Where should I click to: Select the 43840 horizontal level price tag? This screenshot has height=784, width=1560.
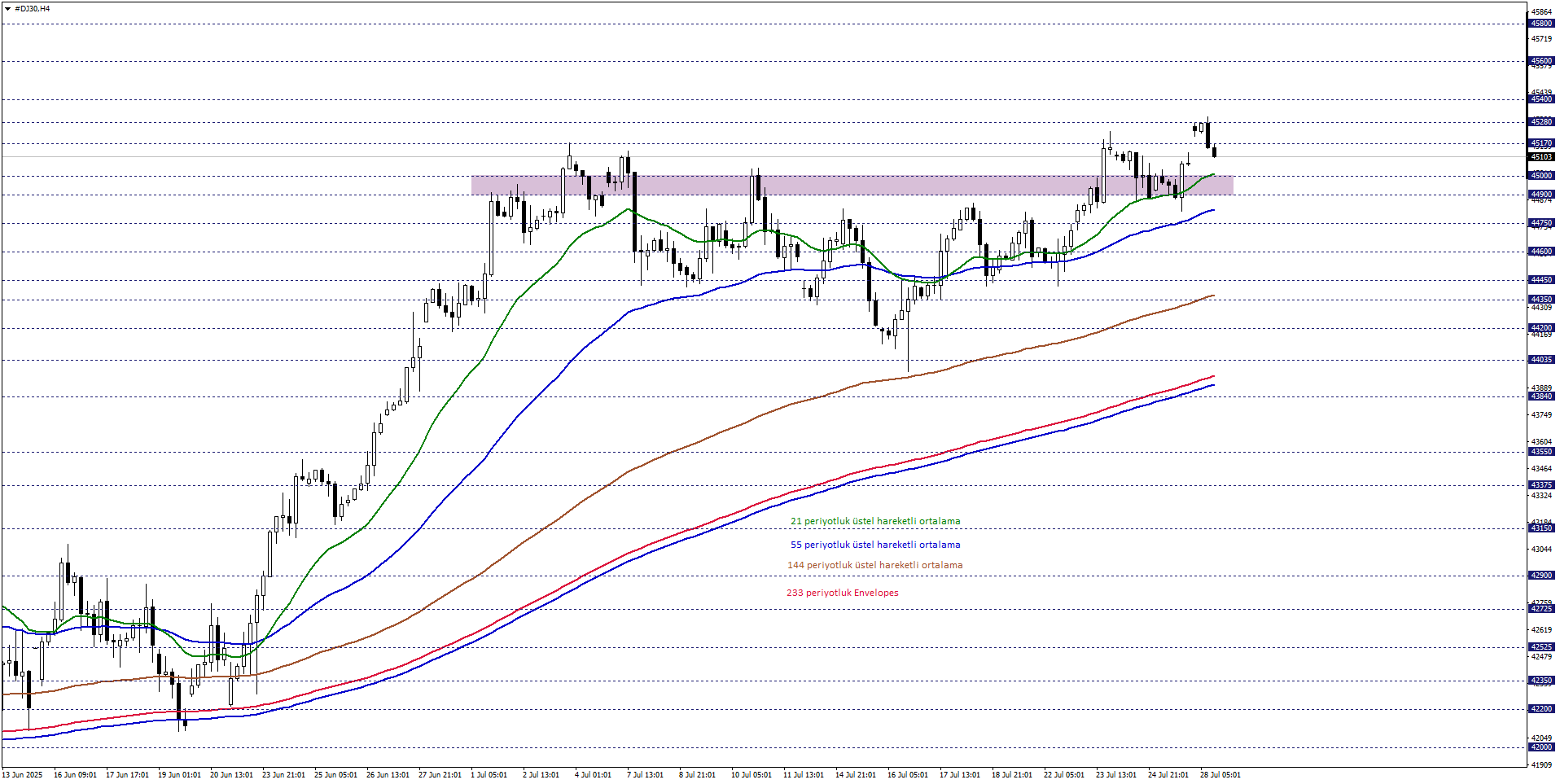(x=1542, y=396)
